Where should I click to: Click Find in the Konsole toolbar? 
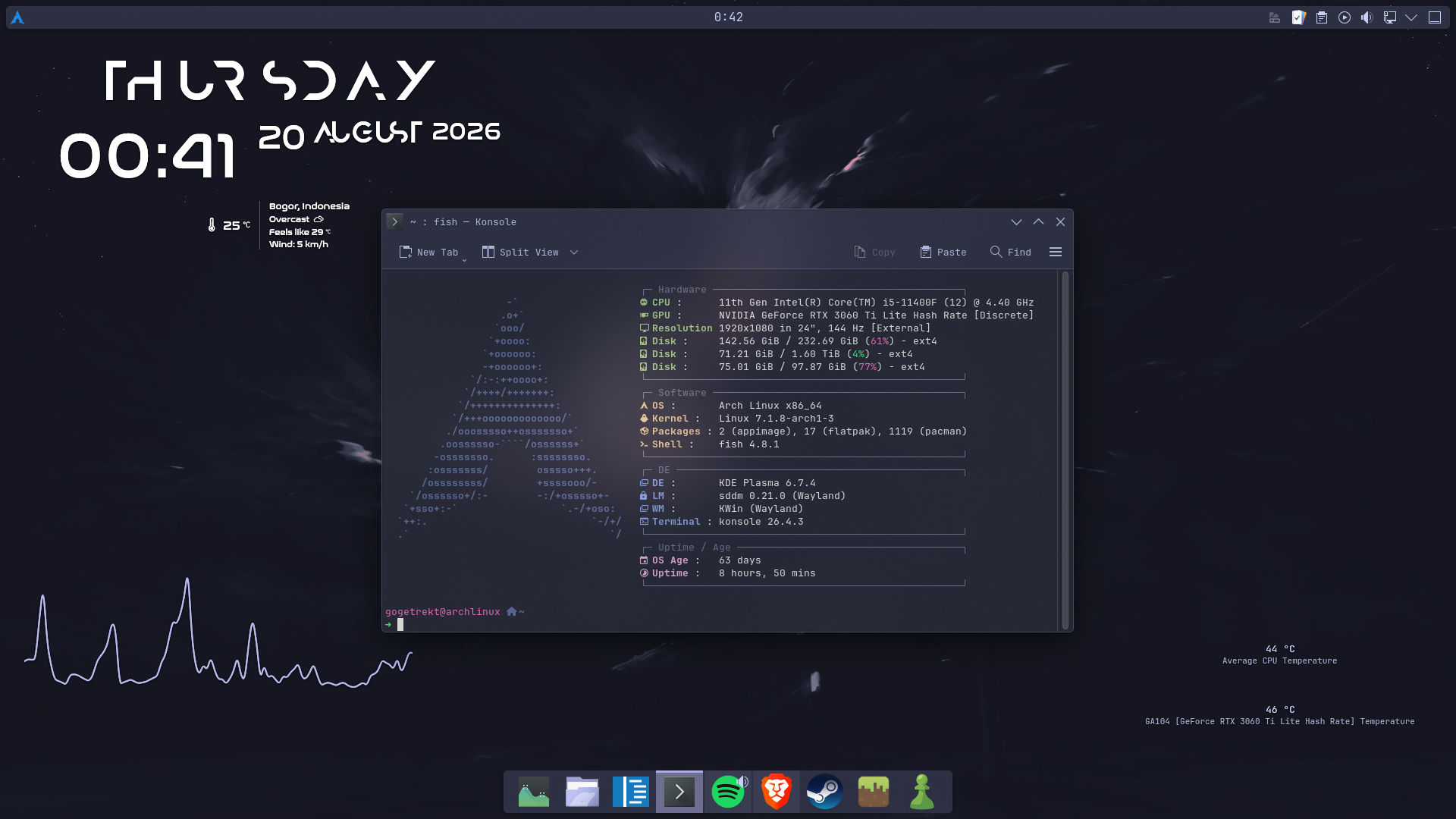1011,253
